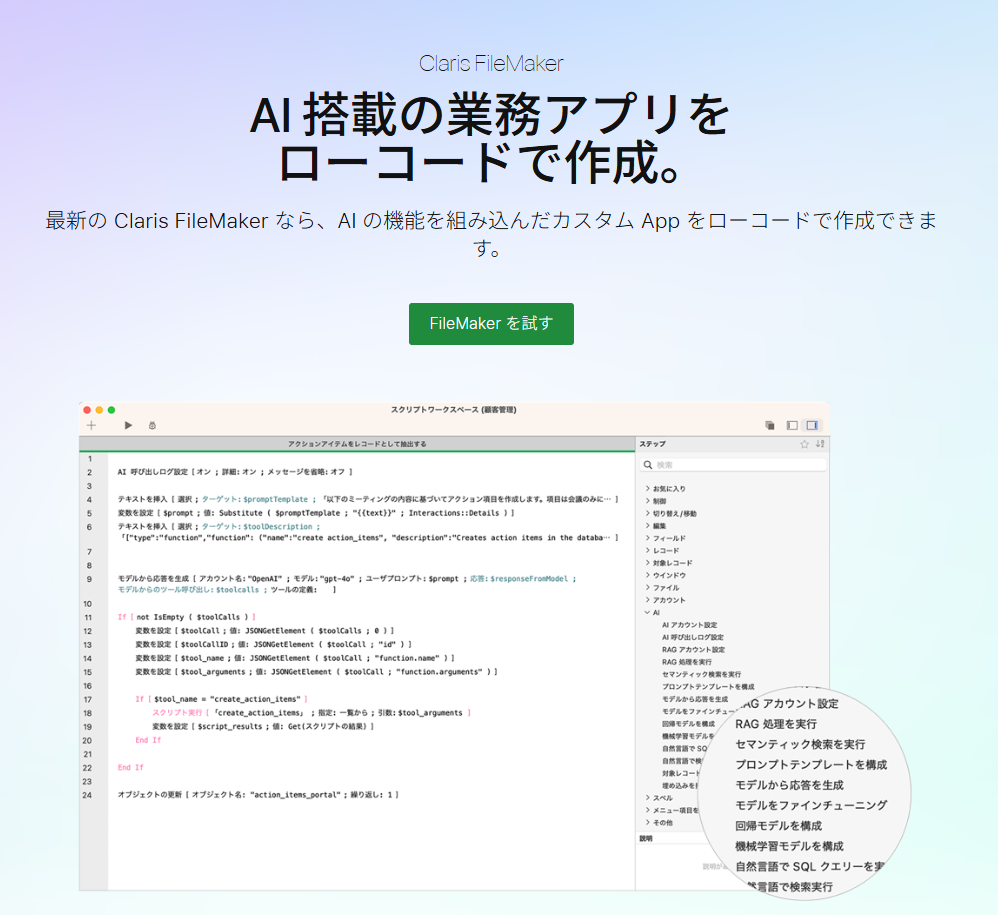Select line 14 変数を設定 $tool_name step
The width and height of the screenshot is (998, 915).
(x=295, y=659)
